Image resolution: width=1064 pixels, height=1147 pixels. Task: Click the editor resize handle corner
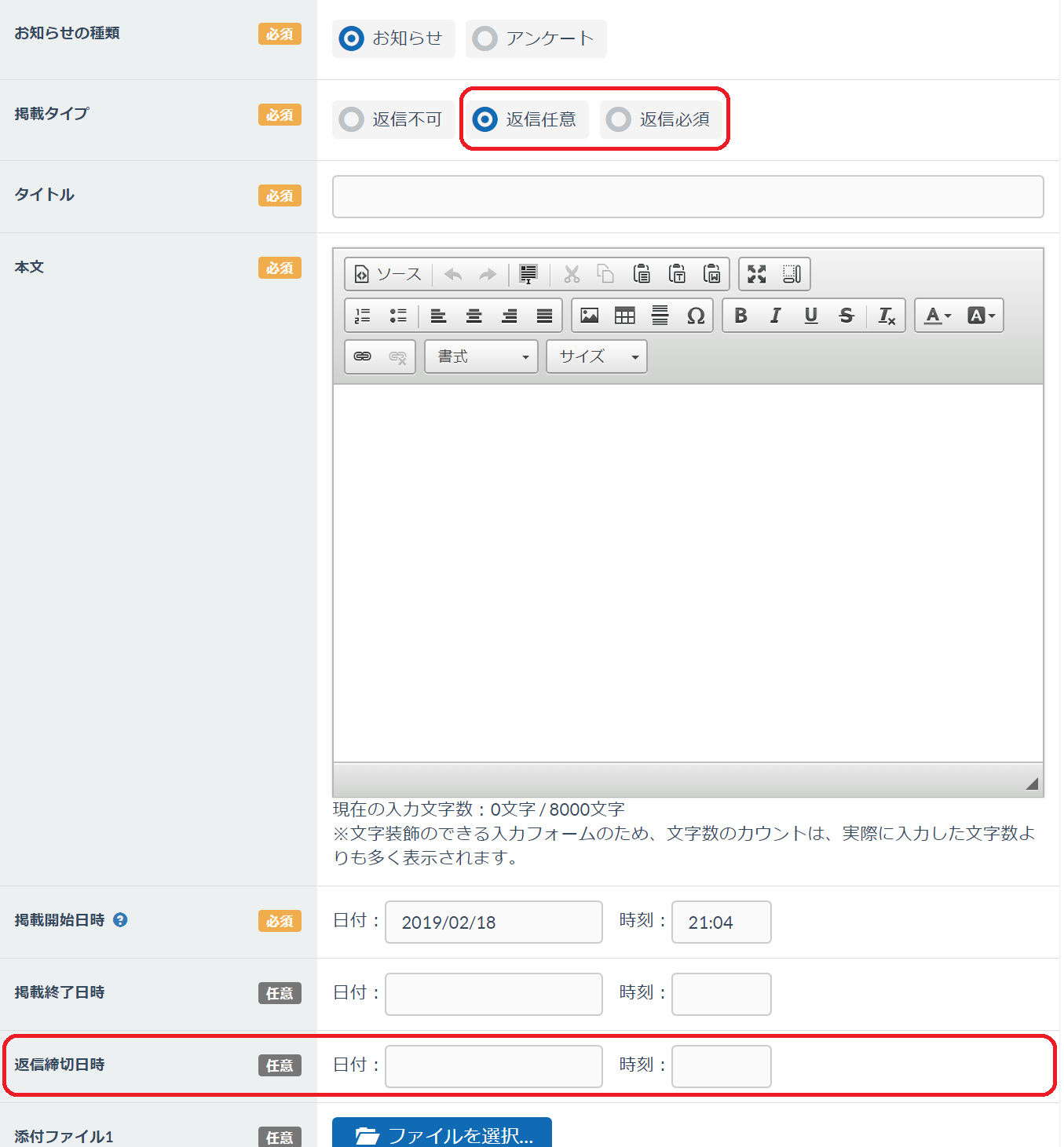tap(1032, 784)
